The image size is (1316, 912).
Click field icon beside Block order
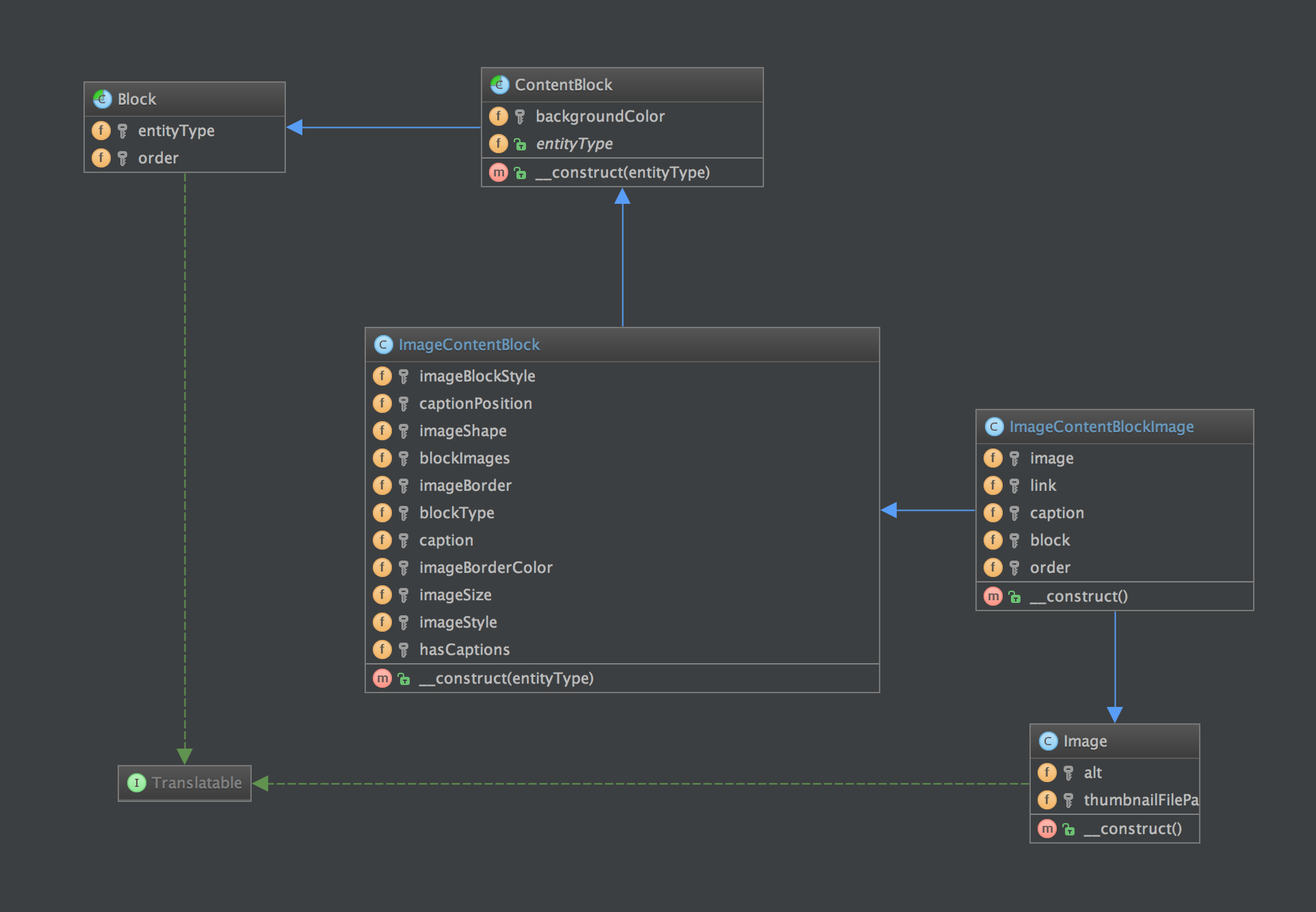pyautogui.click(x=101, y=158)
